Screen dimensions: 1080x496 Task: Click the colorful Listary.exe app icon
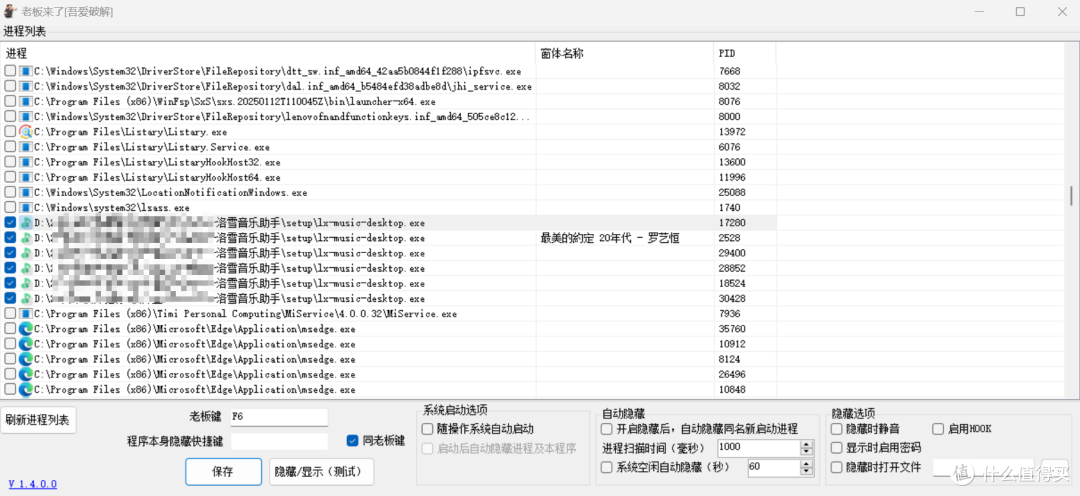(25, 132)
